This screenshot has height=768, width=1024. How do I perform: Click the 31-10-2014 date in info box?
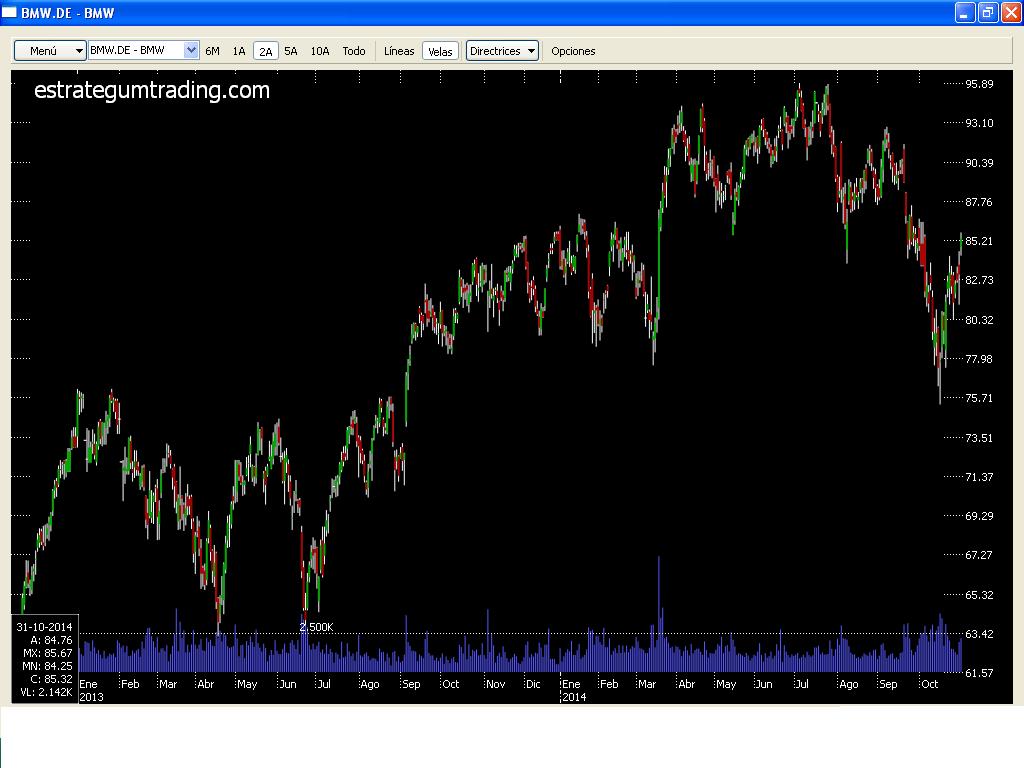(44, 626)
